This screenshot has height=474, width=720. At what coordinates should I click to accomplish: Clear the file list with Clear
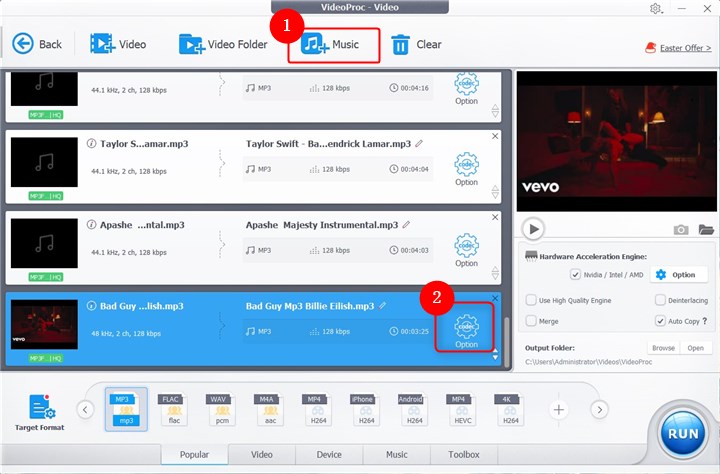point(416,45)
